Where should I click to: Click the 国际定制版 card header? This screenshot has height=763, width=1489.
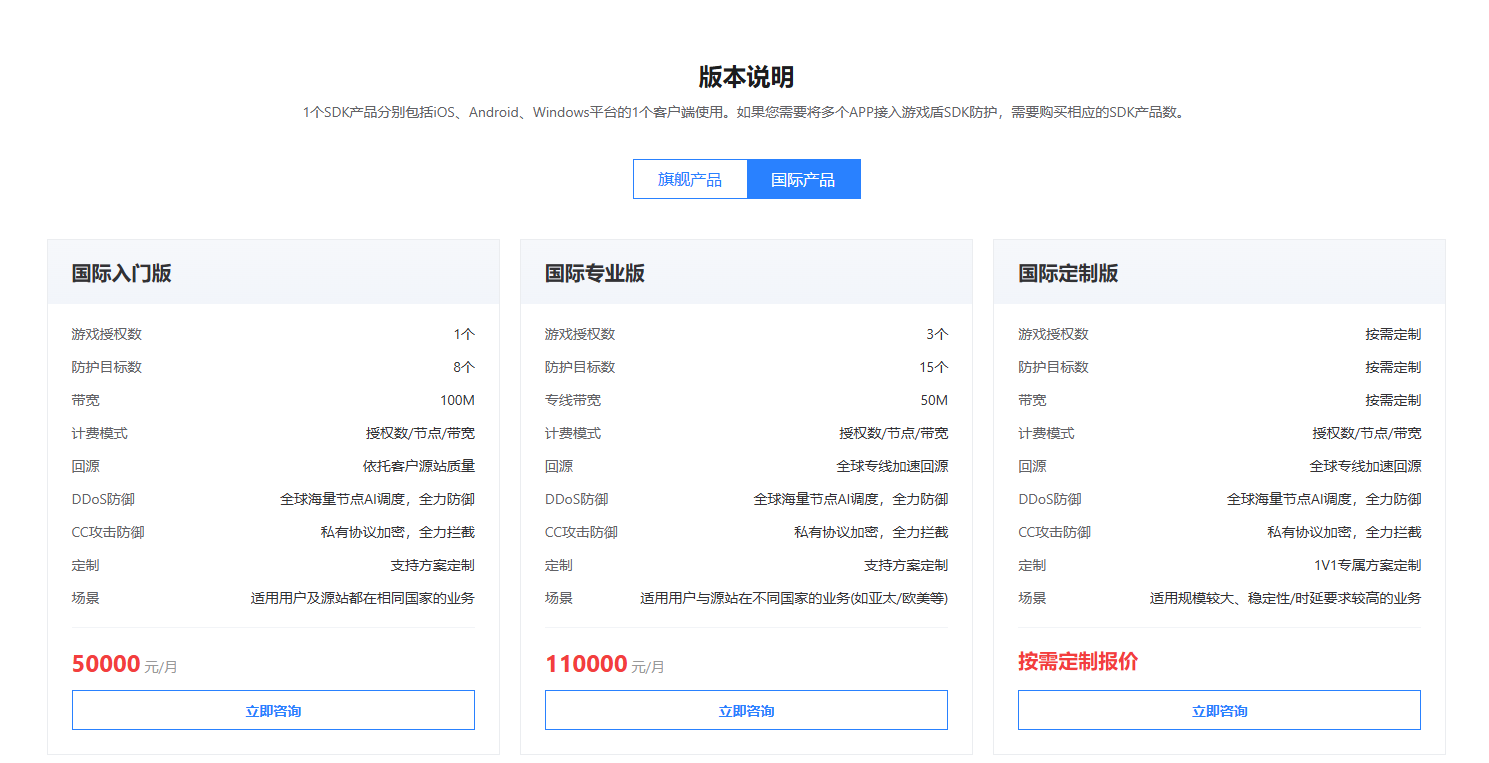click(1068, 273)
